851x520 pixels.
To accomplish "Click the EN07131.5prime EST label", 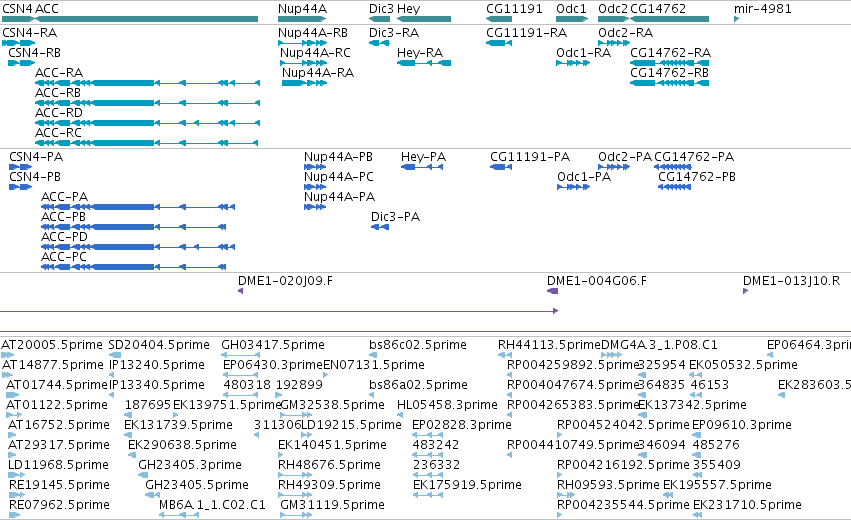I will click(374, 365).
